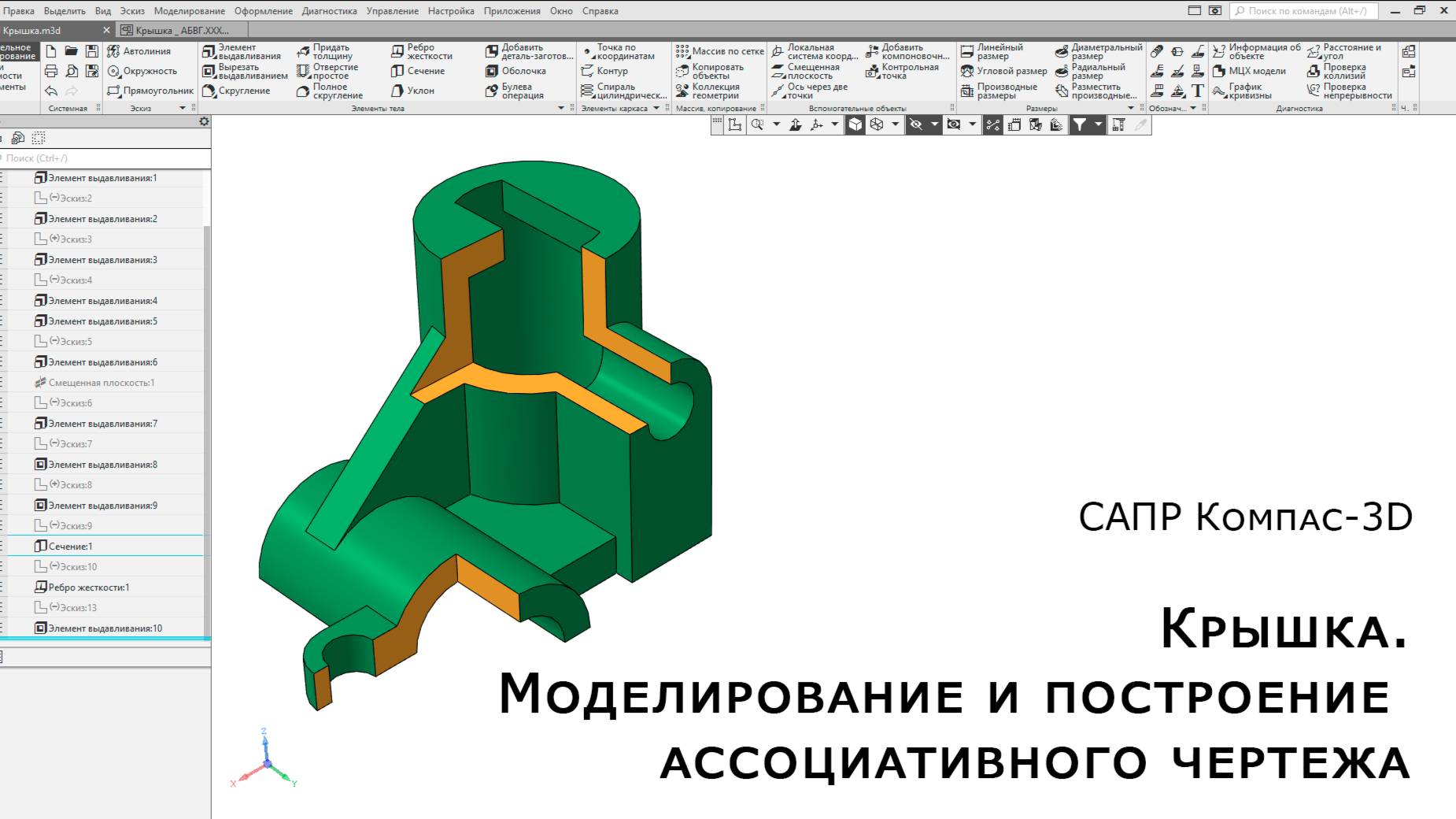Select the Сечение tool

click(x=417, y=70)
